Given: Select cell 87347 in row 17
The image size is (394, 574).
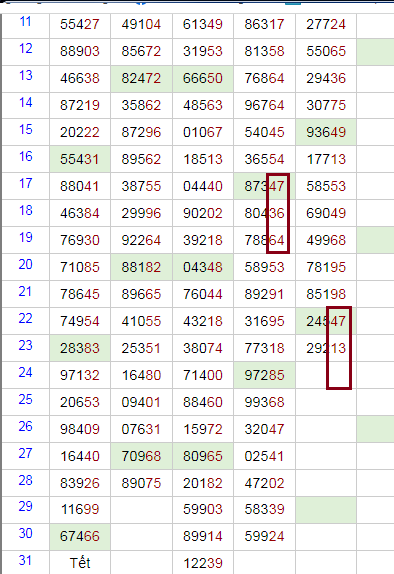Looking at the screenshot, I should pos(264,187).
